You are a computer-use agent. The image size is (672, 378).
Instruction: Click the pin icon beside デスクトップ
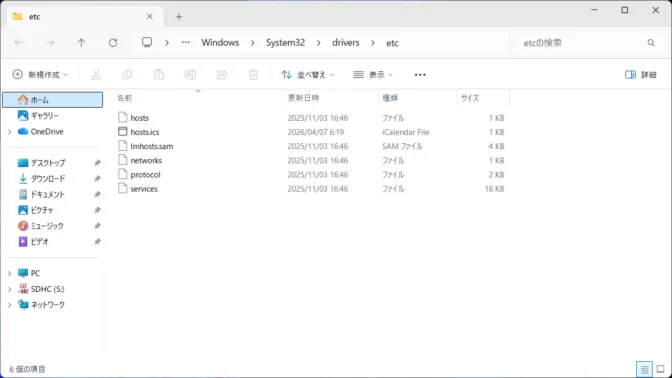pyautogui.click(x=97, y=163)
